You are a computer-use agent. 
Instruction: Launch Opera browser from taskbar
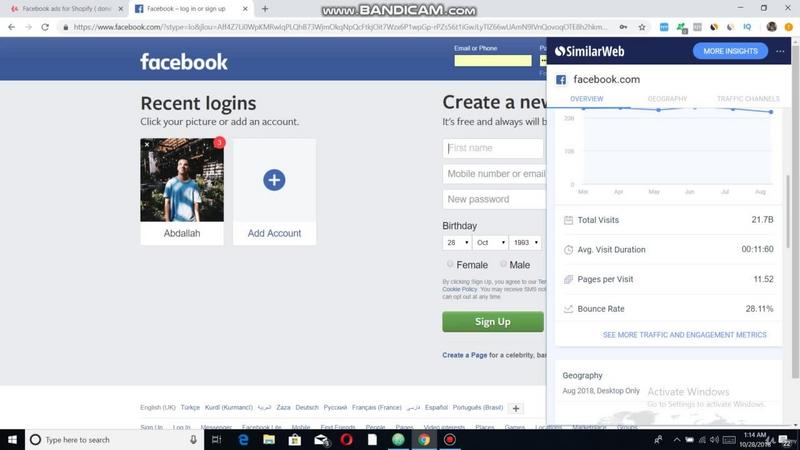pyautogui.click(x=346, y=439)
